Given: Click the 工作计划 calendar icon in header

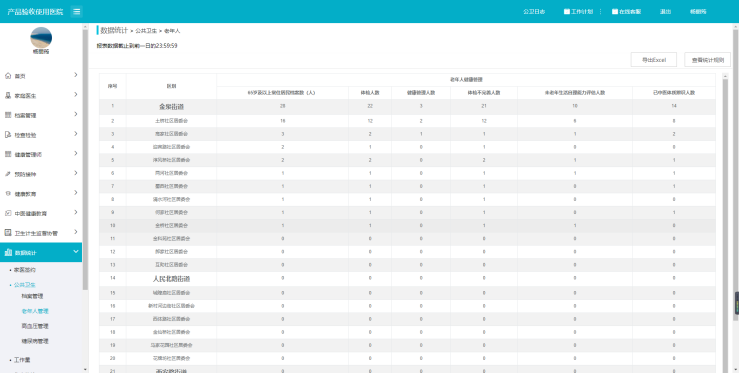Looking at the screenshot, I should (x=567, y=12).
